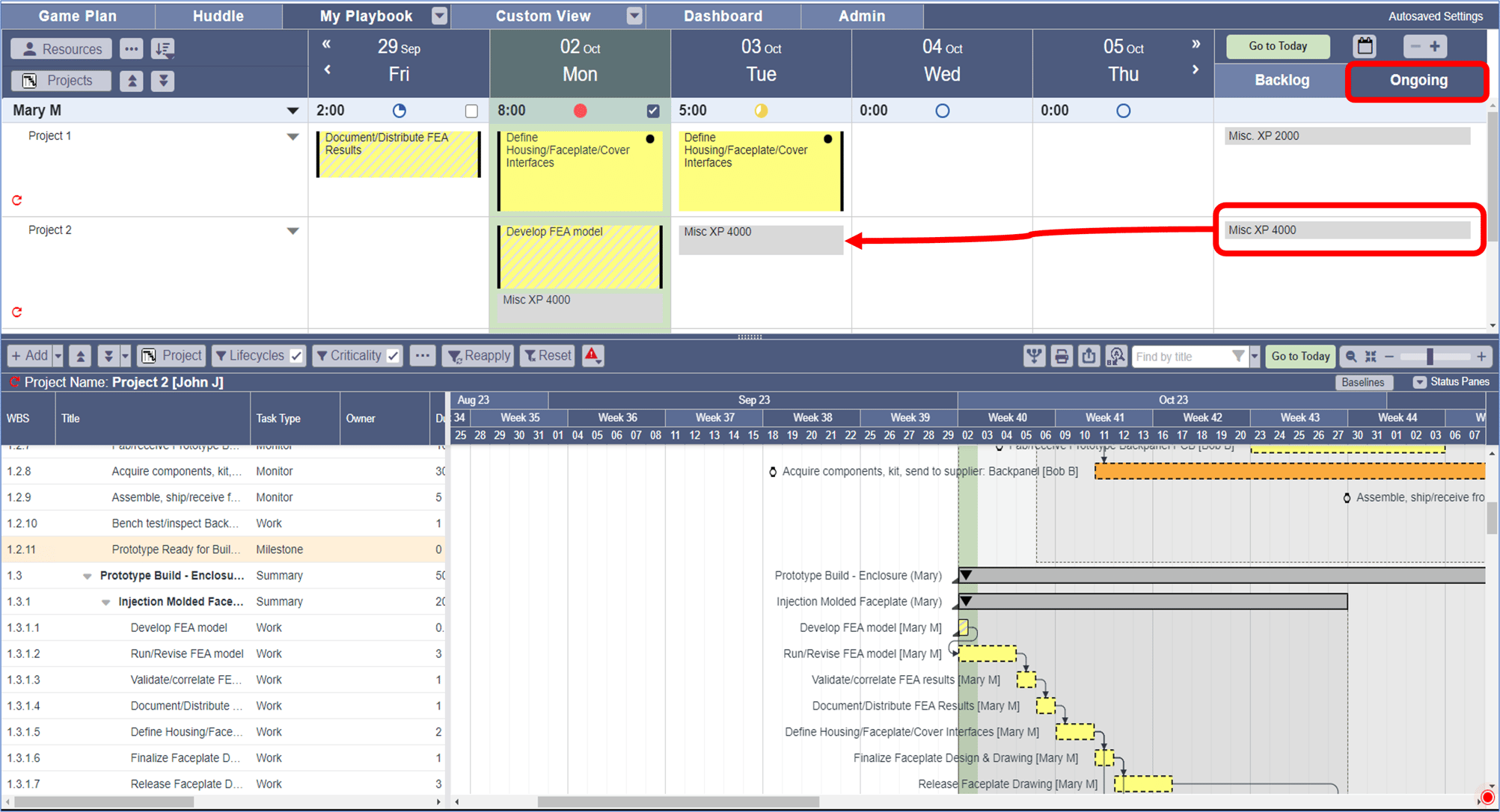The width and height of the screenshot is (1500, 812).
Task: Open the search resource assignment icon
Action: point(1116,357)
